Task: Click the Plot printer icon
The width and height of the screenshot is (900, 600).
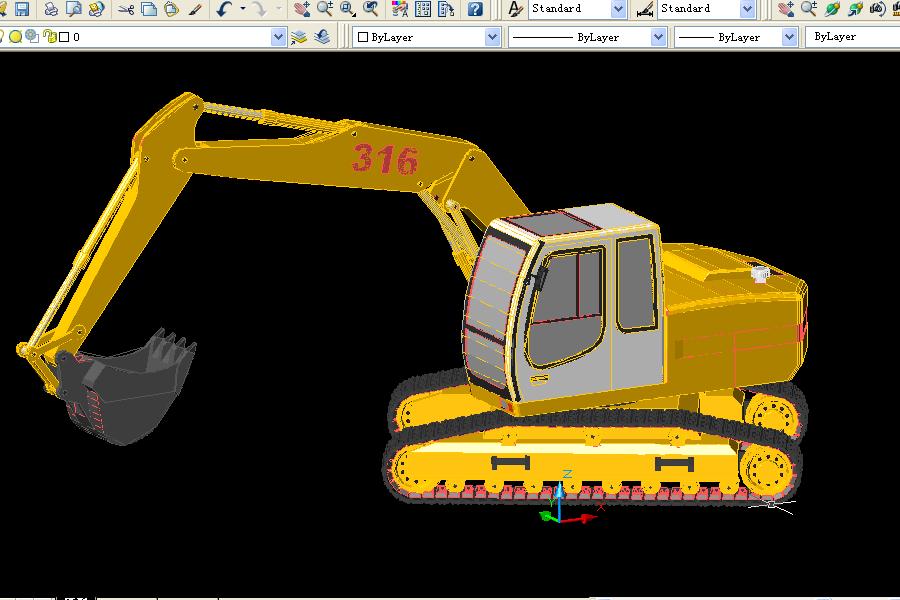Action: [x=51, y=9]
